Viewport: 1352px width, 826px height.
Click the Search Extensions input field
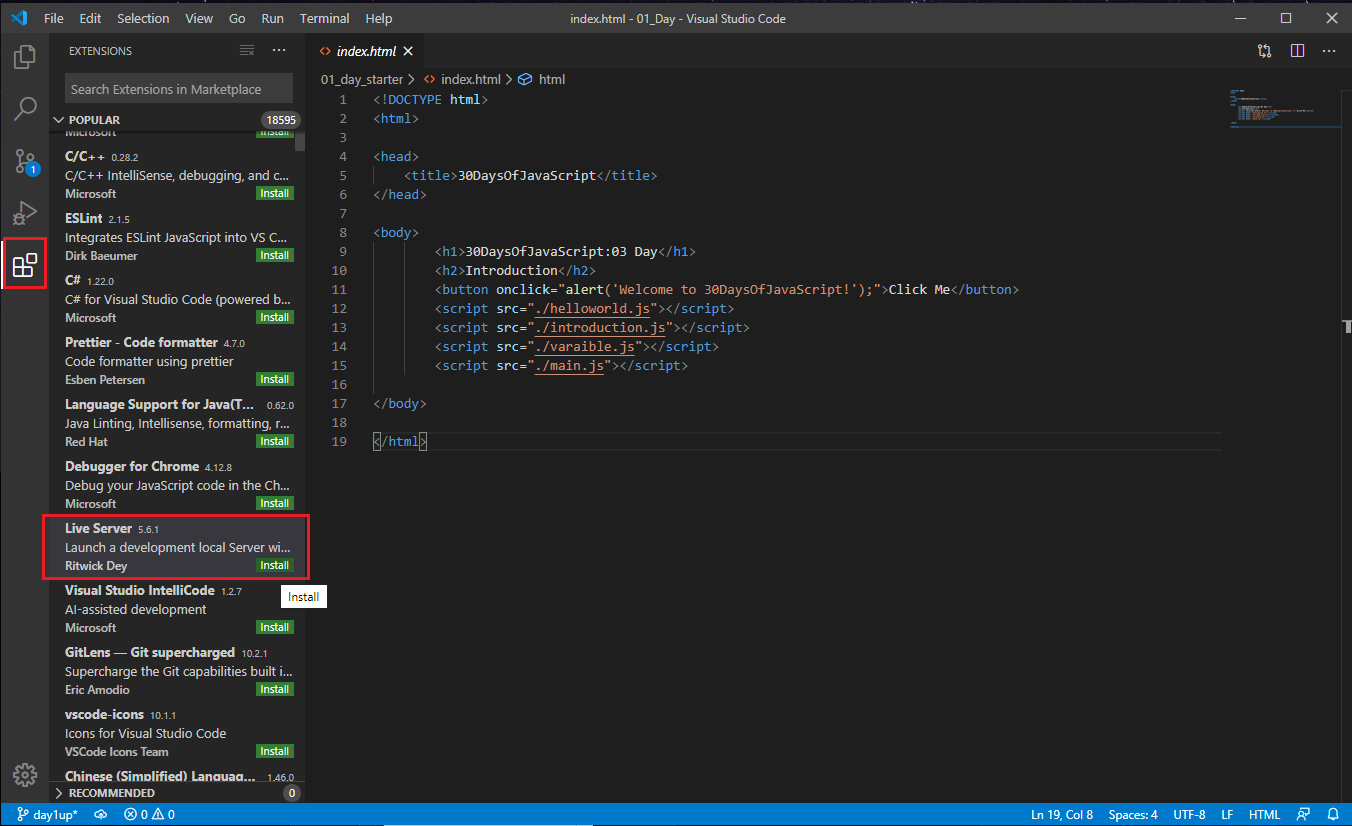(x=178, y=88)
